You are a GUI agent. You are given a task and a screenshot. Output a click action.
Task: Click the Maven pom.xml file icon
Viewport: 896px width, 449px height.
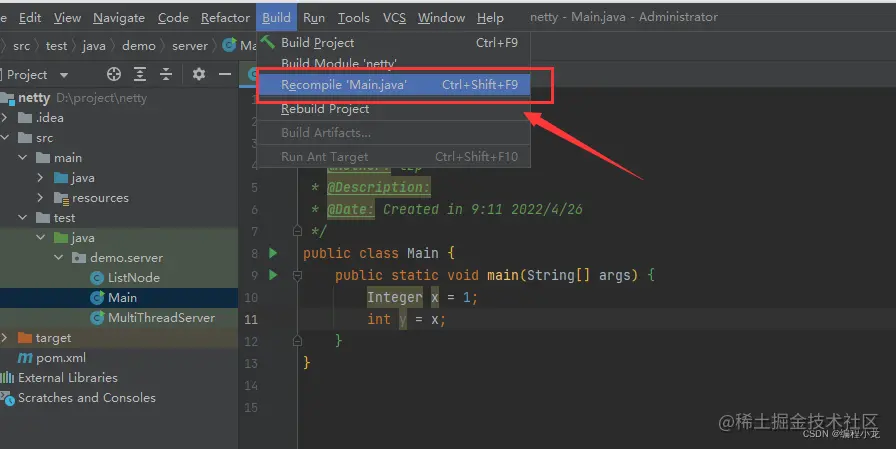pos(25,358)
